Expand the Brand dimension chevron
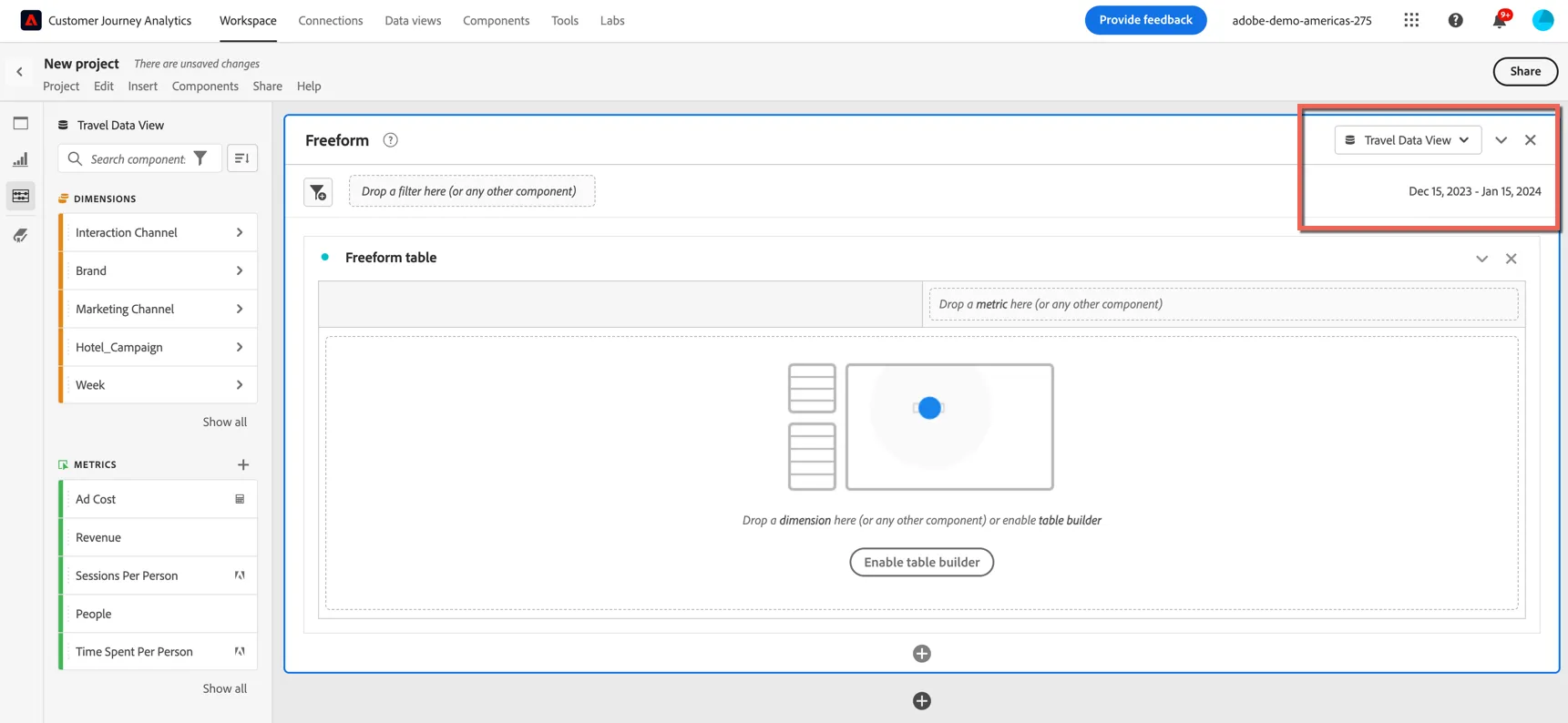This screenshot has height=723, width=1568. coord(240,271)
